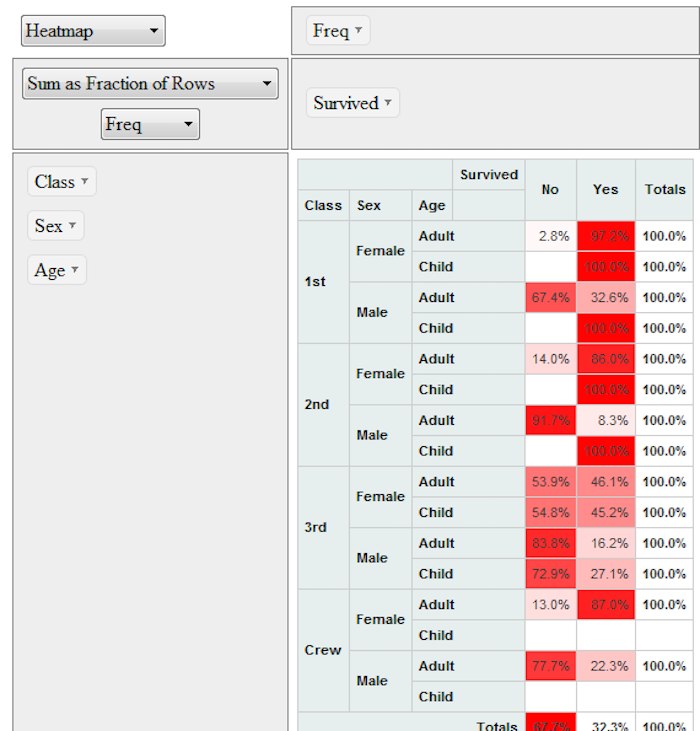Viewport: 700px width, 731px height.
Task: Click the 97.2% heatmap cell
Action: click(606, 236)
